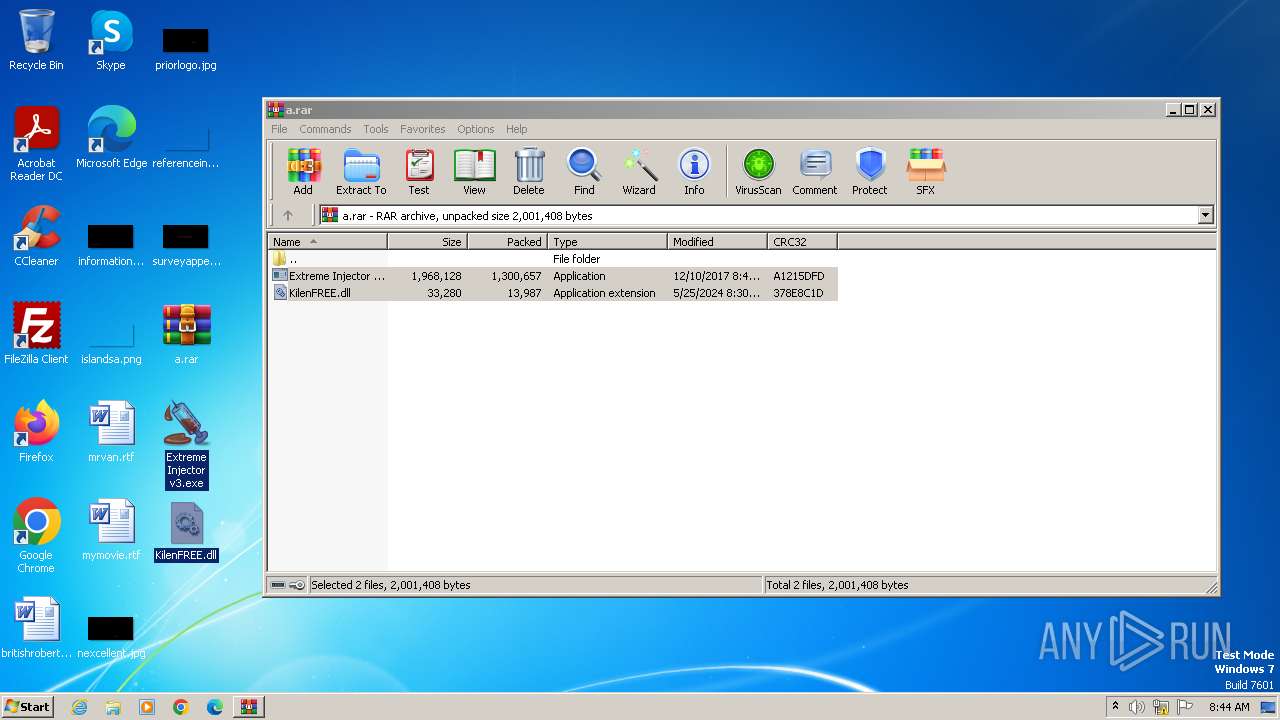The image size is (1280, 720).
Task: Run VirusScan on the archive
Action: [758, 172]
